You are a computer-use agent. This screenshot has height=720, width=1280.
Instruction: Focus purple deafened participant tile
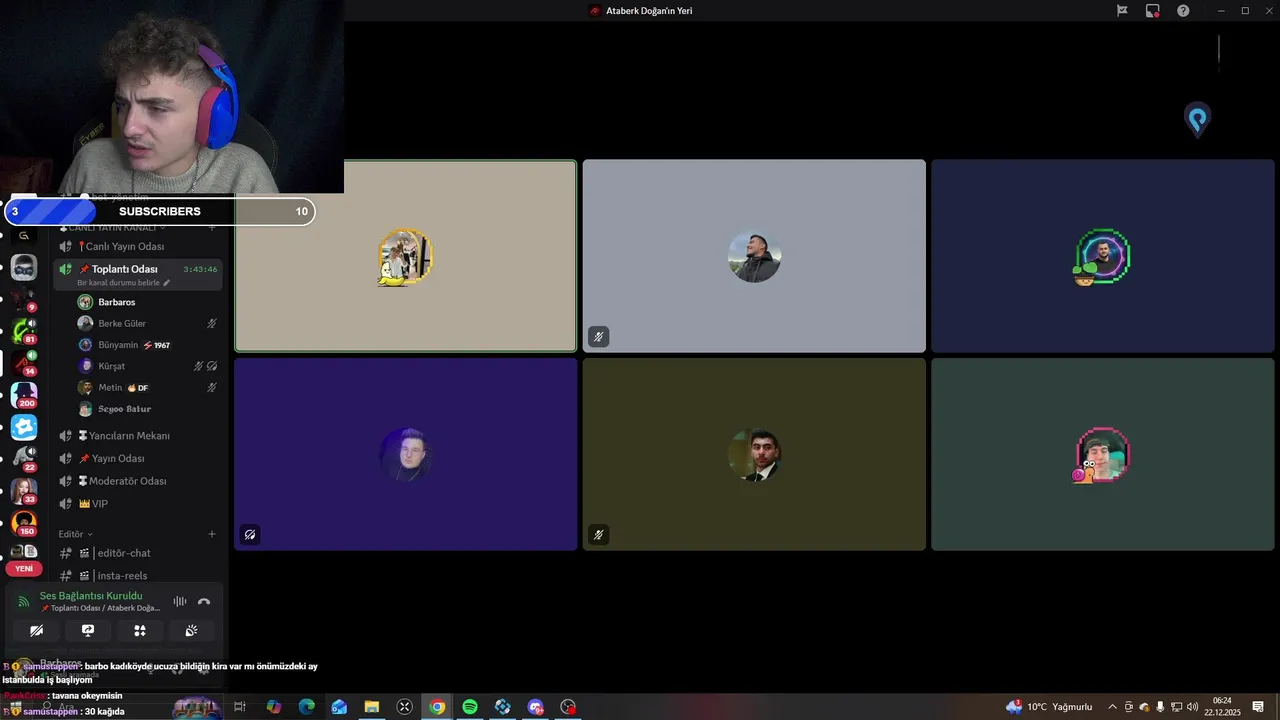click(406, 454)
